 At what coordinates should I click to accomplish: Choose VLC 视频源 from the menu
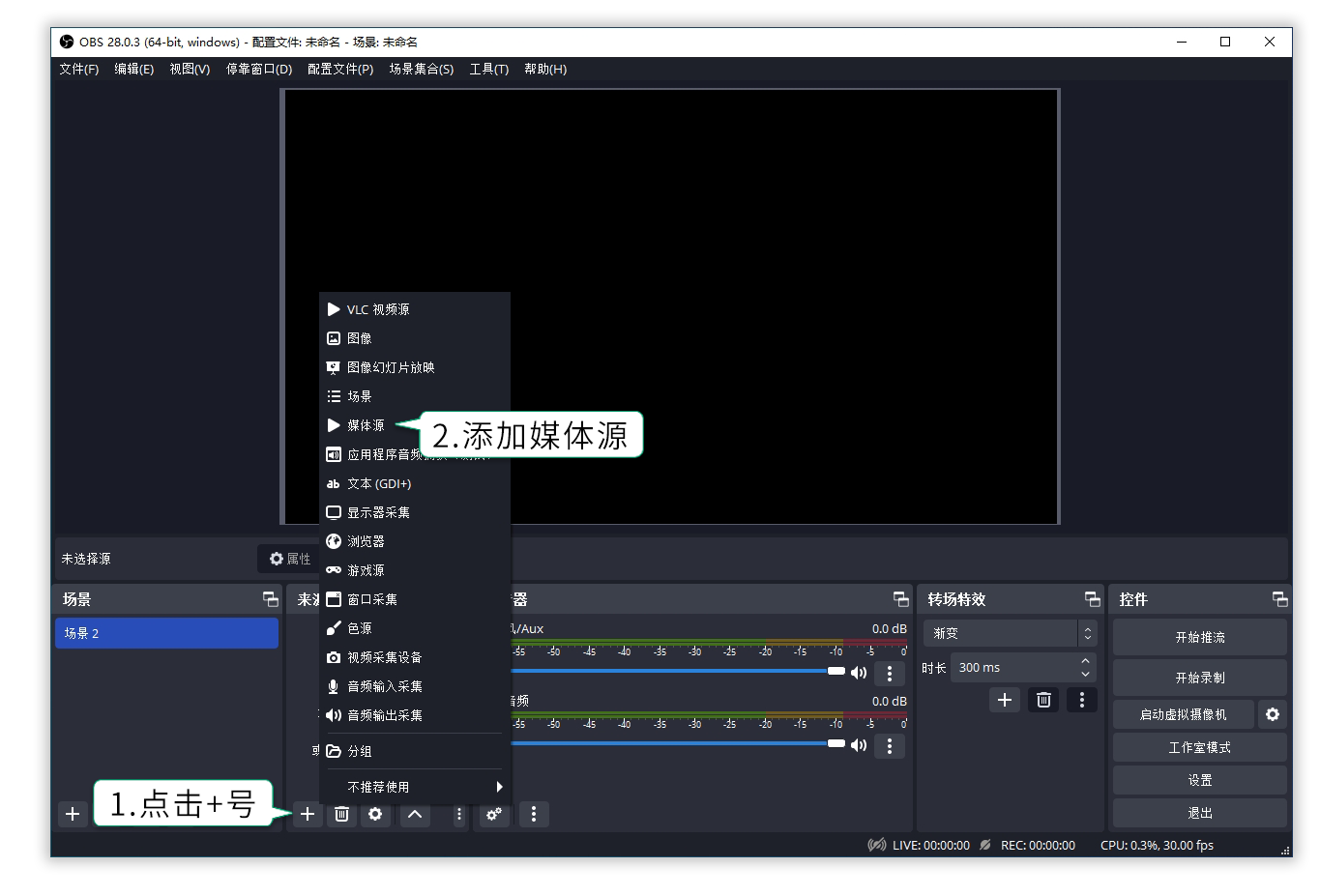point(415,309)
